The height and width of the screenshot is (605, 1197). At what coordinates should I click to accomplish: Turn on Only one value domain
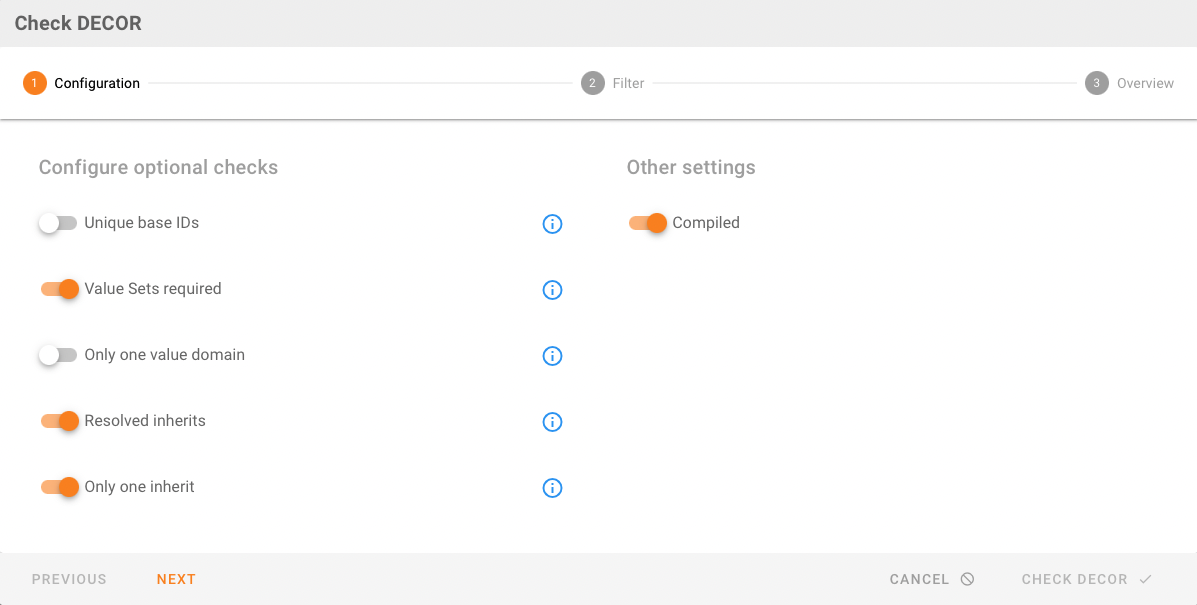click(x=58, y=355)
